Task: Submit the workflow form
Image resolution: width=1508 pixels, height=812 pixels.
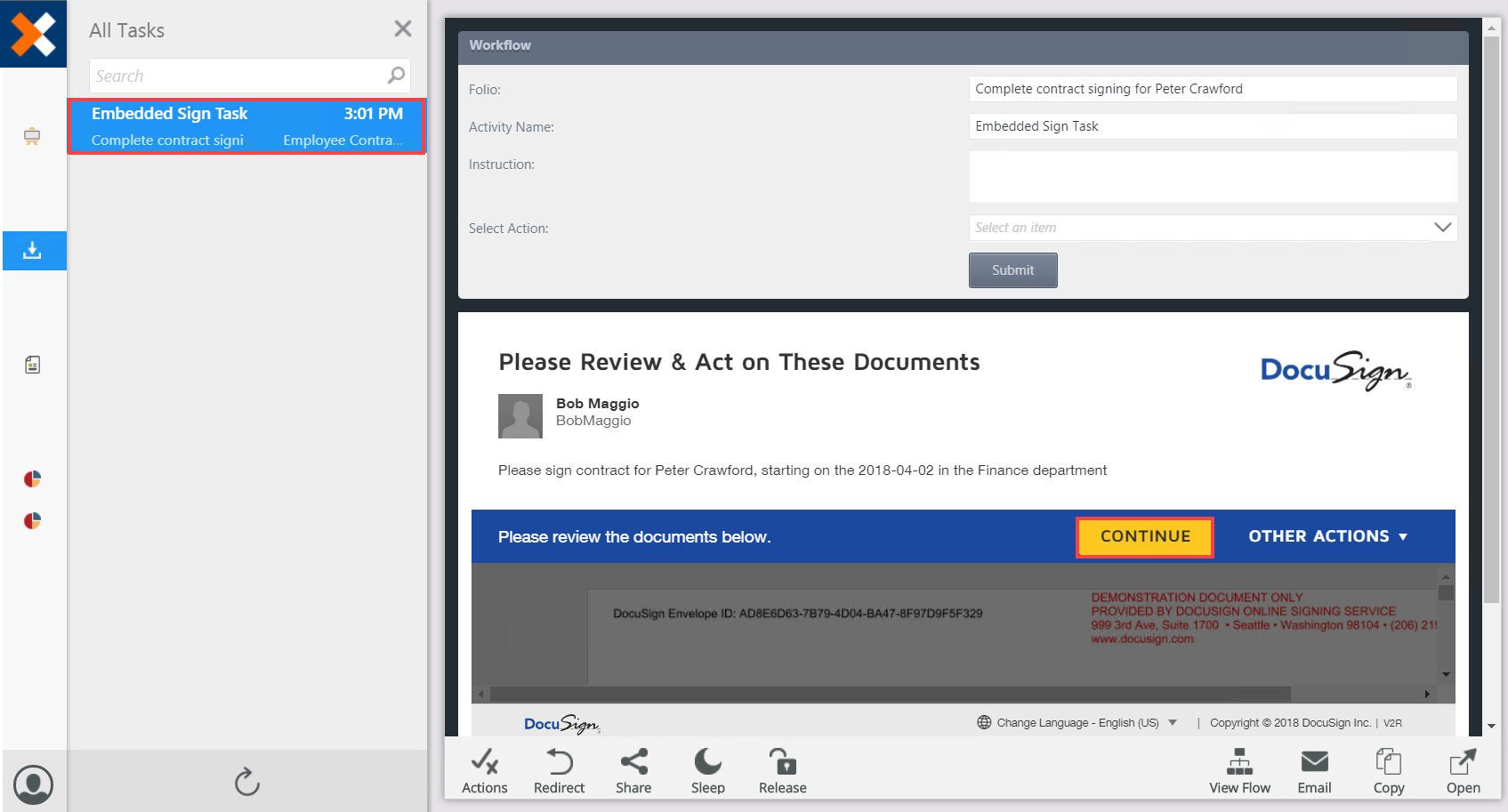Action: click(x=1013, y=270)
